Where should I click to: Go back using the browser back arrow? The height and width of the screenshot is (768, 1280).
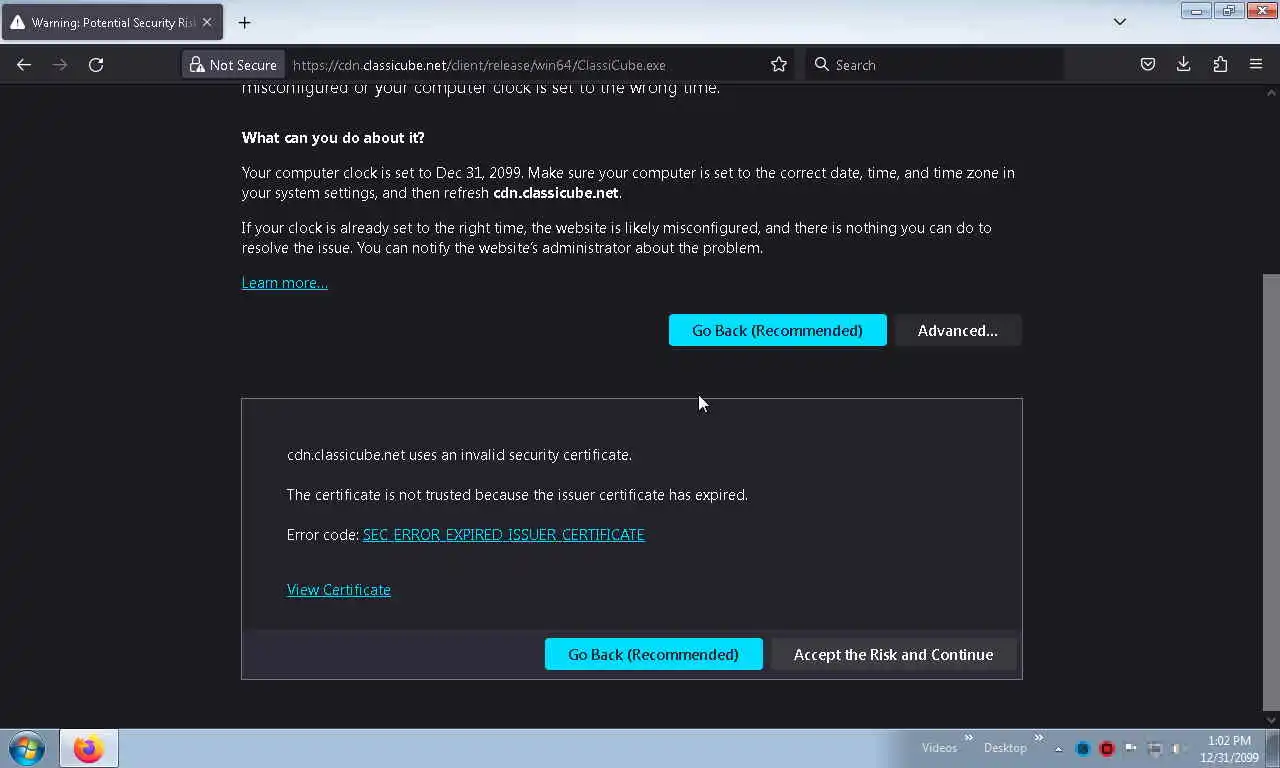tap(24, 64)
